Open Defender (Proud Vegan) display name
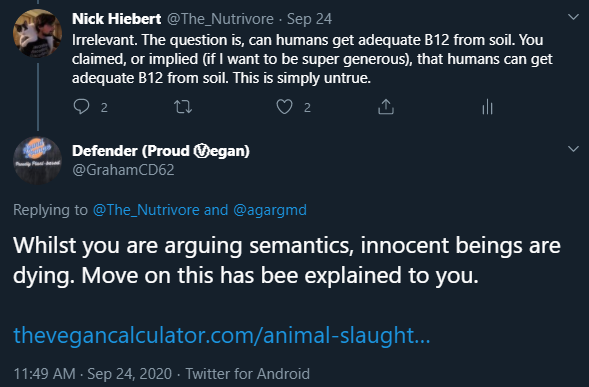 [x=161, y=151]
